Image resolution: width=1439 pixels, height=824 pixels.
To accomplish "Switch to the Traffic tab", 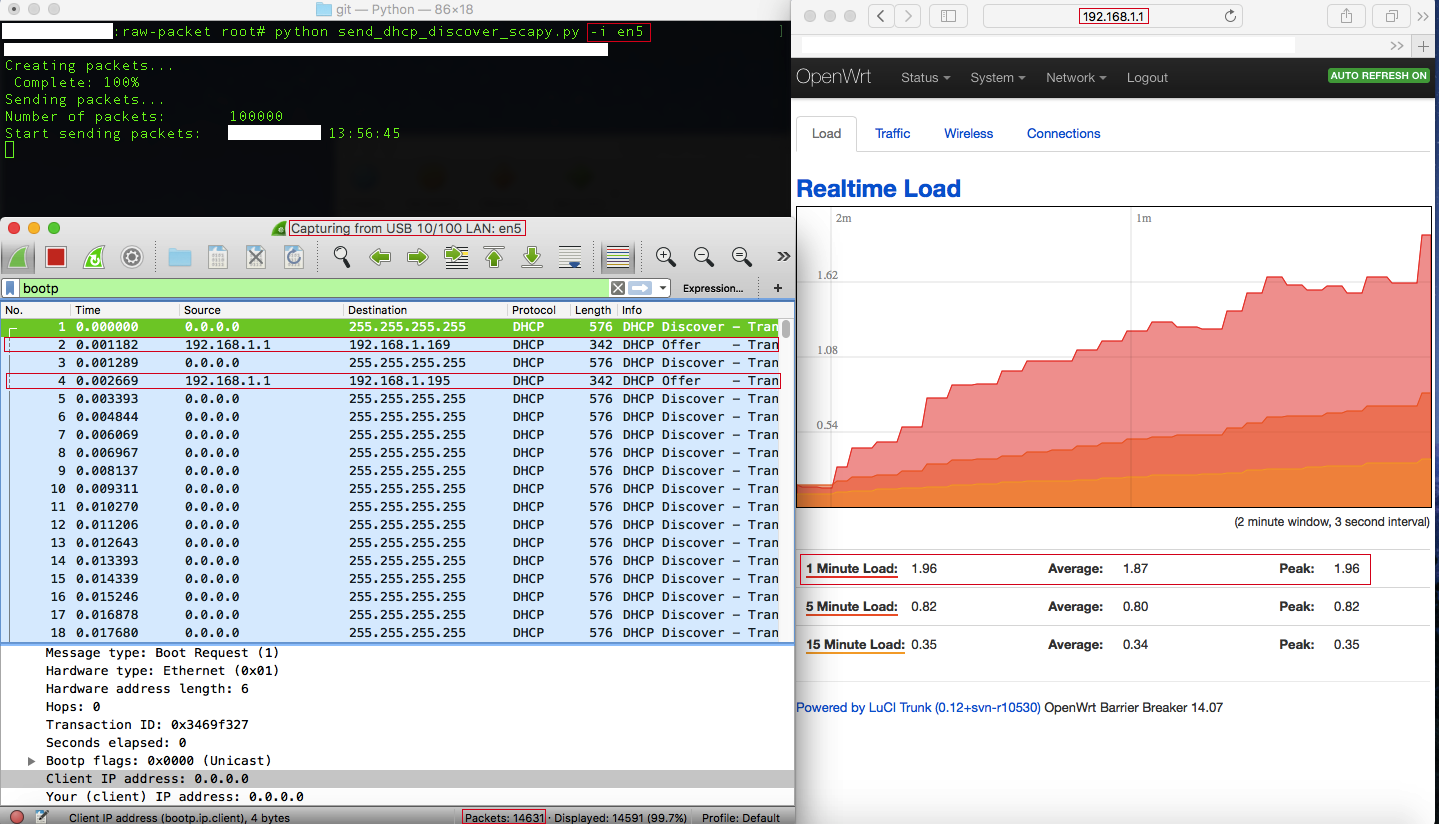I will point(892,133).
